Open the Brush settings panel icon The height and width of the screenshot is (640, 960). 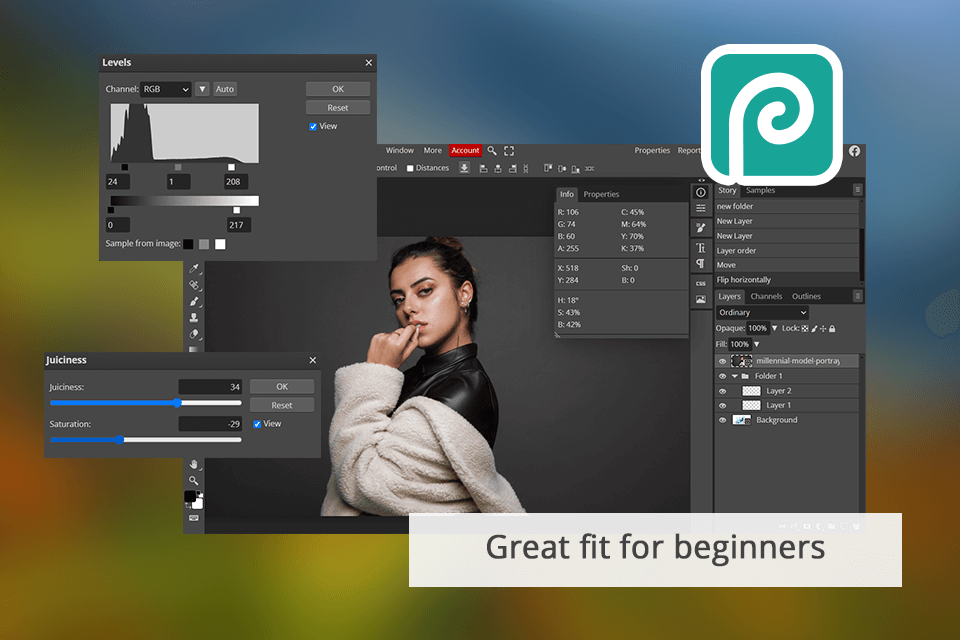tap(701, 228)
